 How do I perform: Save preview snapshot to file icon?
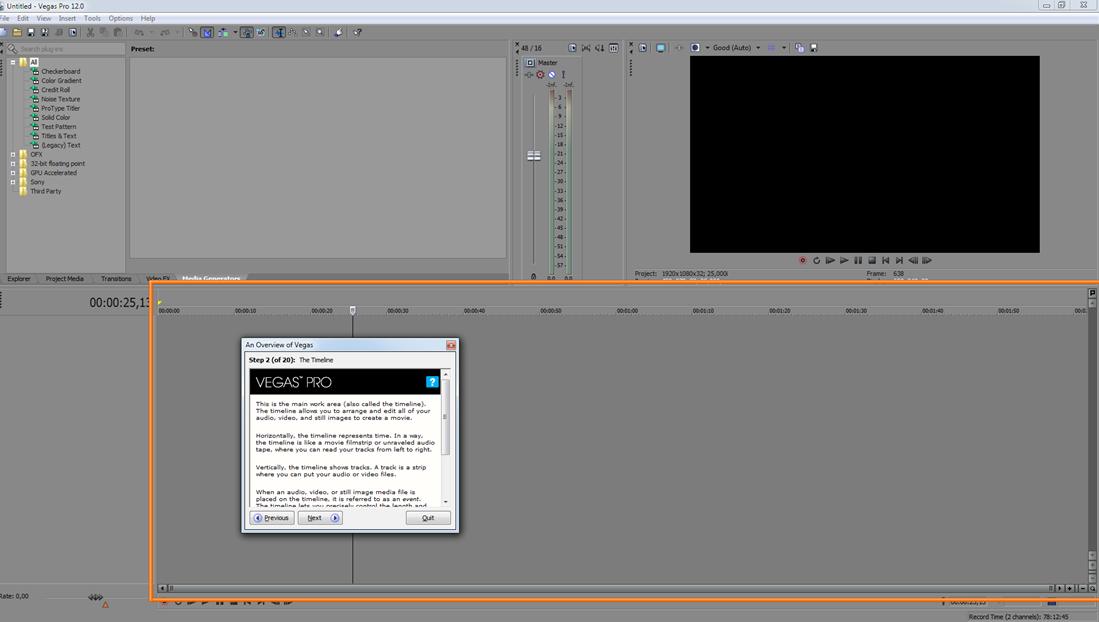point(814,48)
